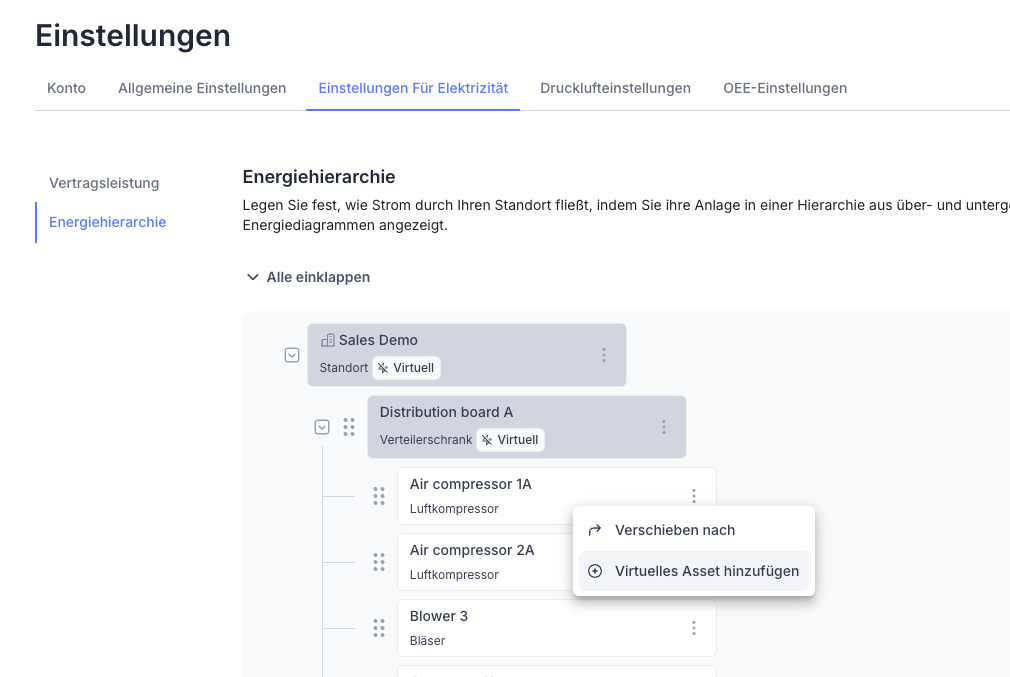Select Energiehierarchie in the sidebar
Viewport: 1010px width, 677px height.
click(107, 222)
